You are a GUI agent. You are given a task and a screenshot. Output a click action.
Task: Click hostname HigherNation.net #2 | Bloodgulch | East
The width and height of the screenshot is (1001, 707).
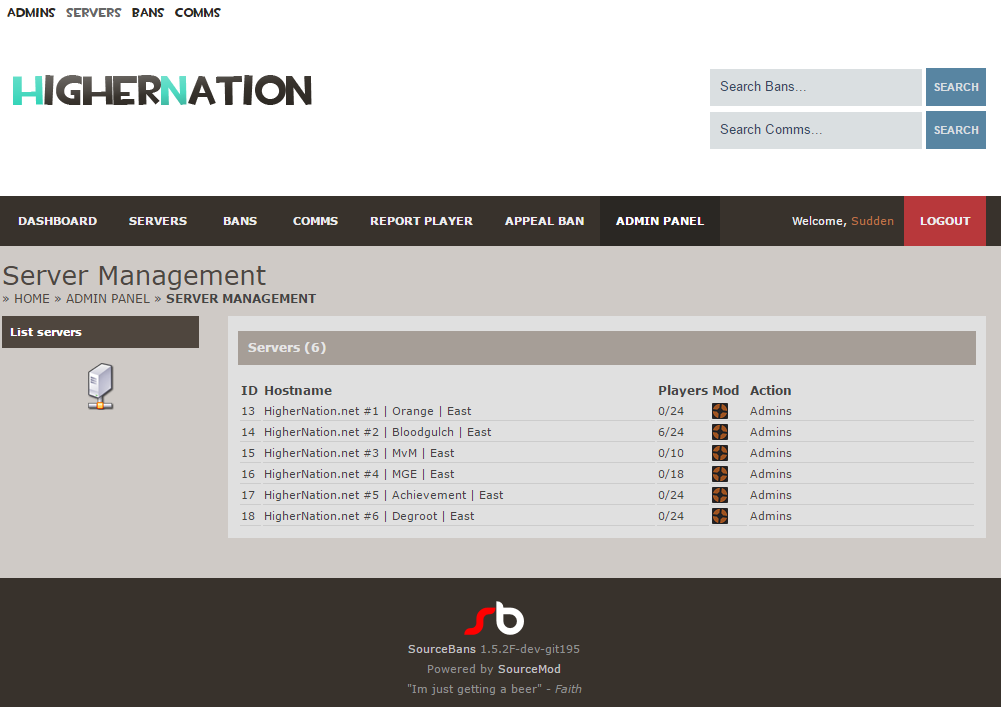click(x=377, y=432)
